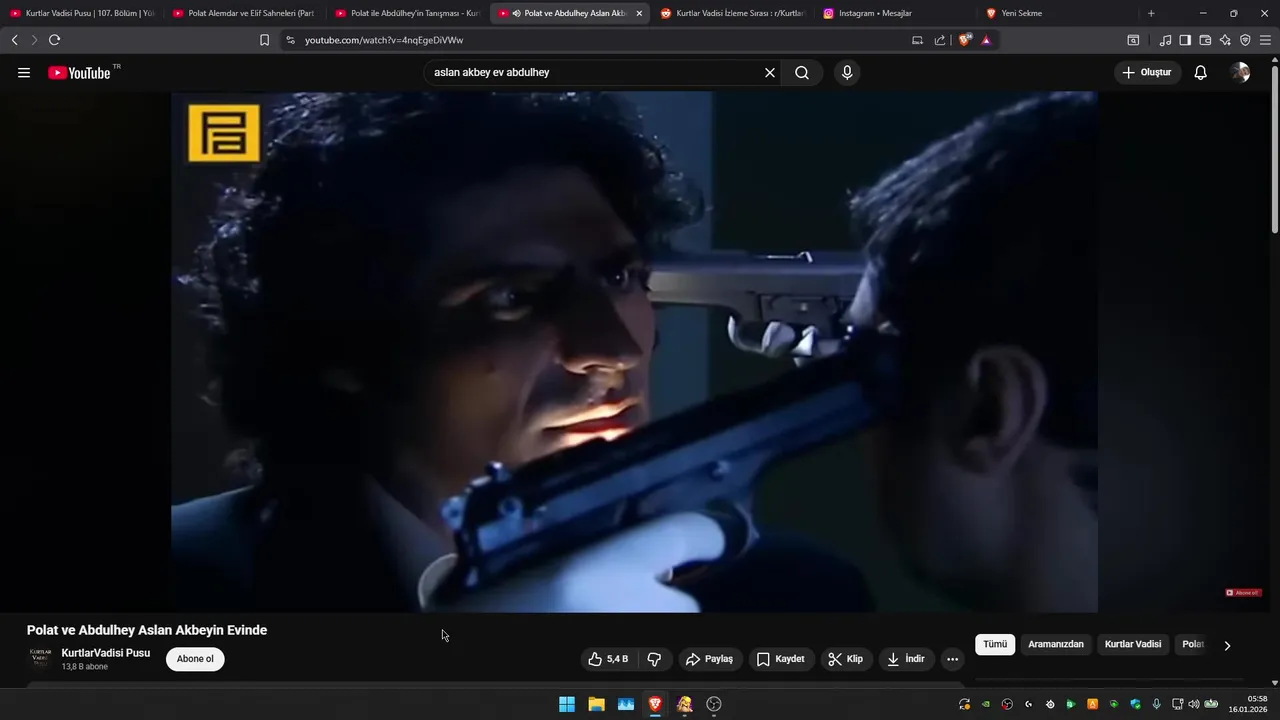This screenshot has height=720, width=1280.
Task: Open Brave browser from the taskbar
Action: pyautogui.click(x=655, y=704)
